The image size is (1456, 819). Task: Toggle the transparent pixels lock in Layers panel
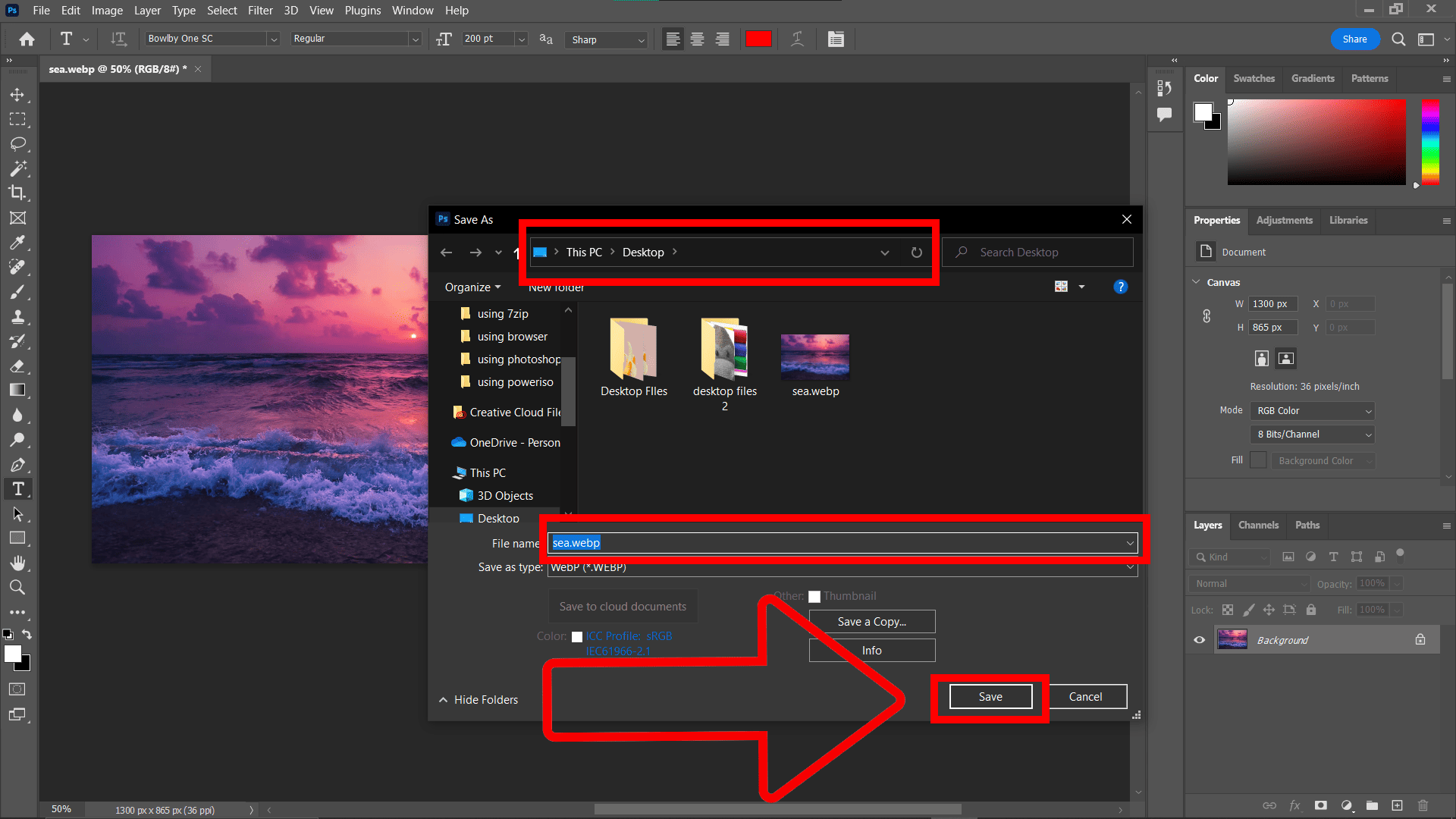point(1228,610)
